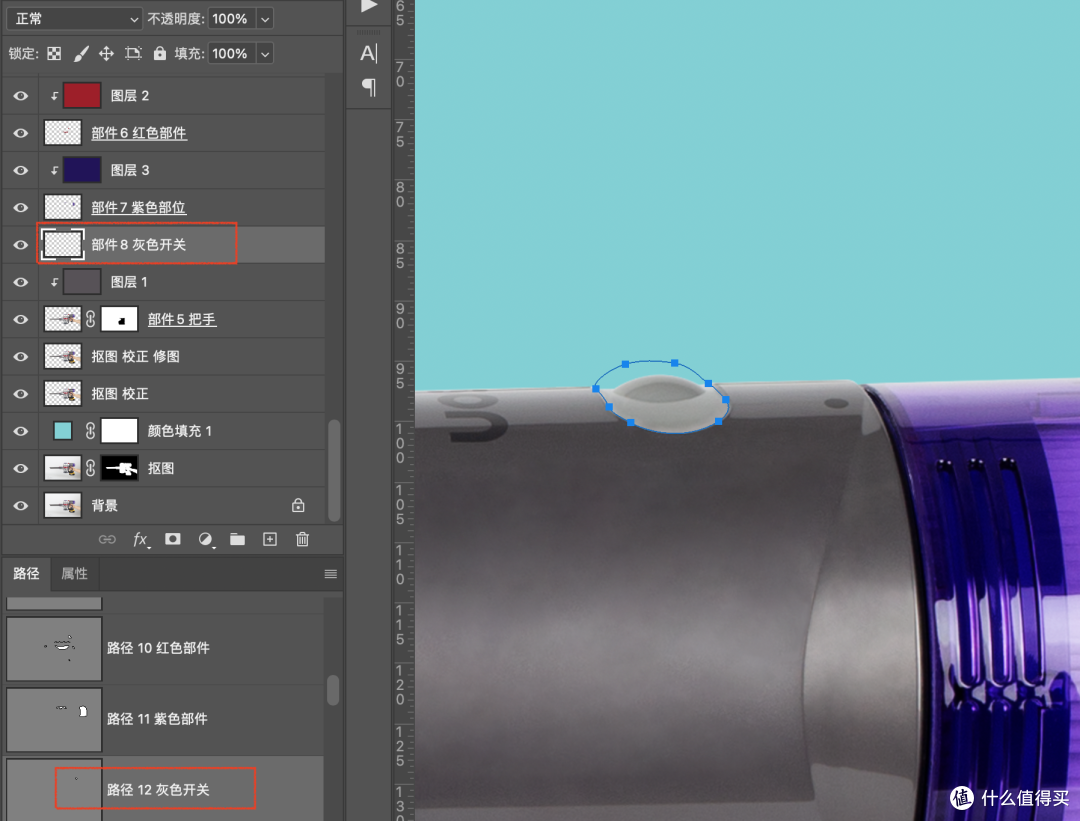Hide 部件8 灰色开关 layer
Image resolution: width=1080 pixels, height=821 pixels.
pos(21,245)
